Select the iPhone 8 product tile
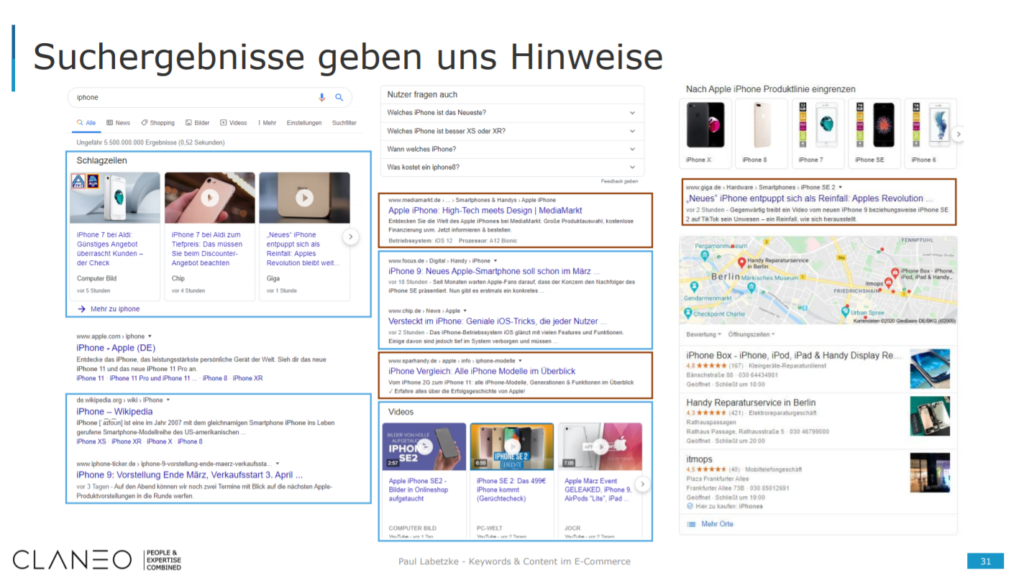 (761, 133)
